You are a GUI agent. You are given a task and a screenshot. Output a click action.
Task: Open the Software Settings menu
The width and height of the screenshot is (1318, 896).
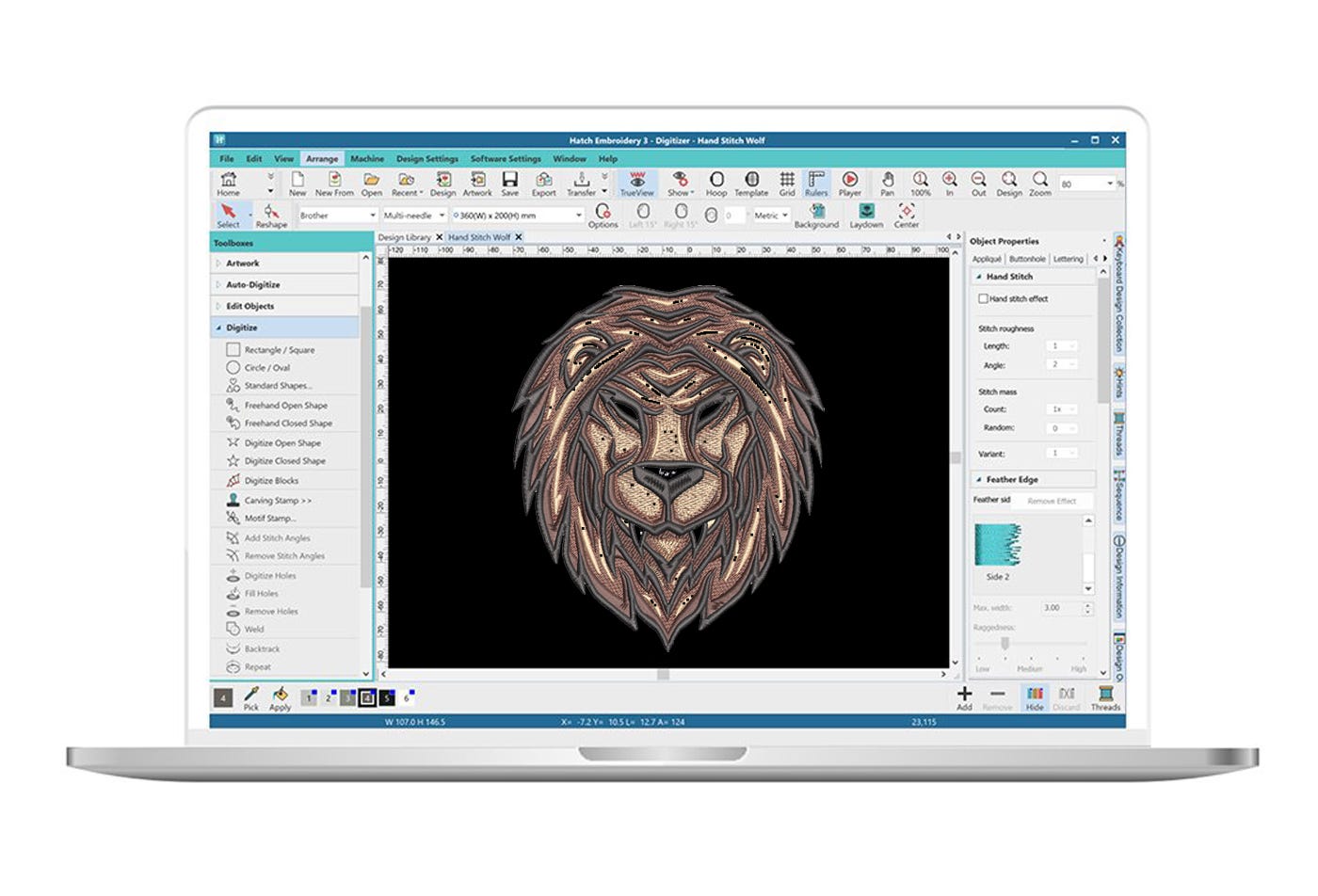506,159
